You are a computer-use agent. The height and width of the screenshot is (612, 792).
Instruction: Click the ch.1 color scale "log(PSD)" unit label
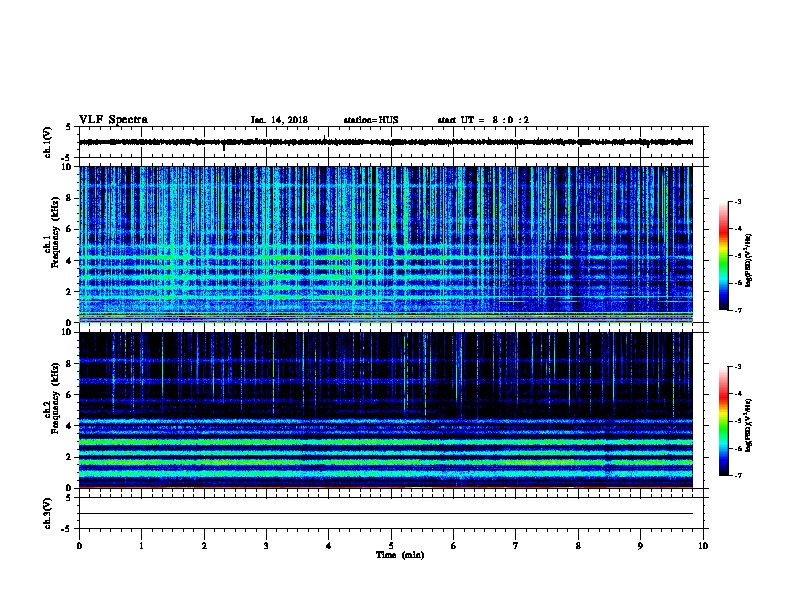749,260
